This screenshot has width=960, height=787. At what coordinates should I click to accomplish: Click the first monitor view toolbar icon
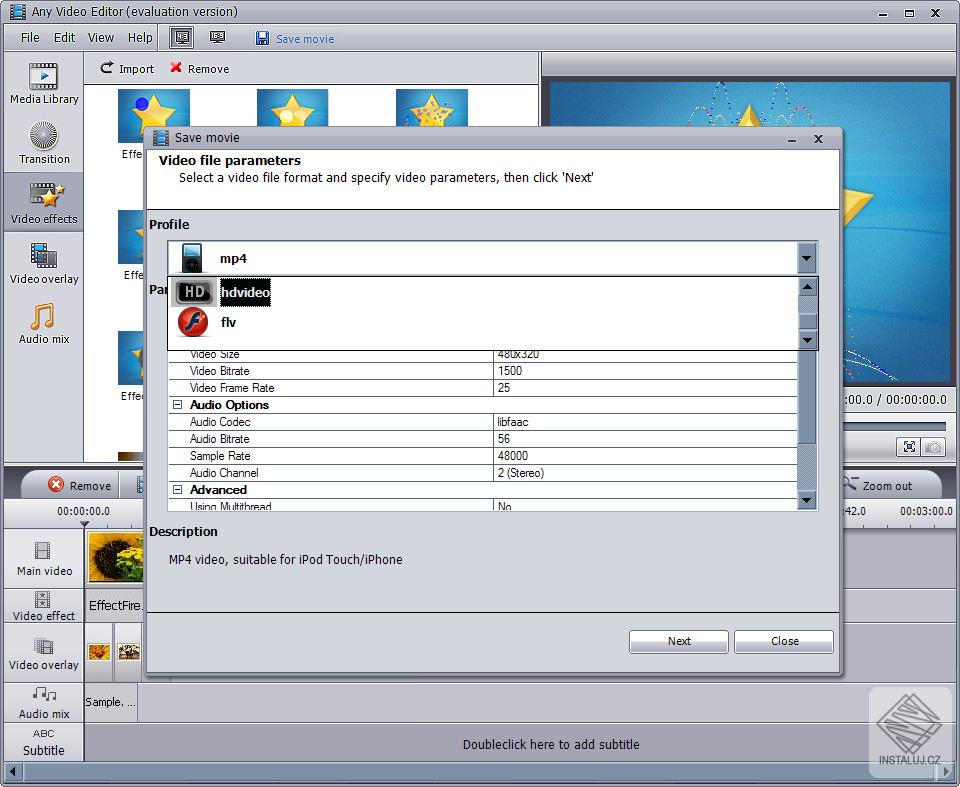click(x=182, y=38)
